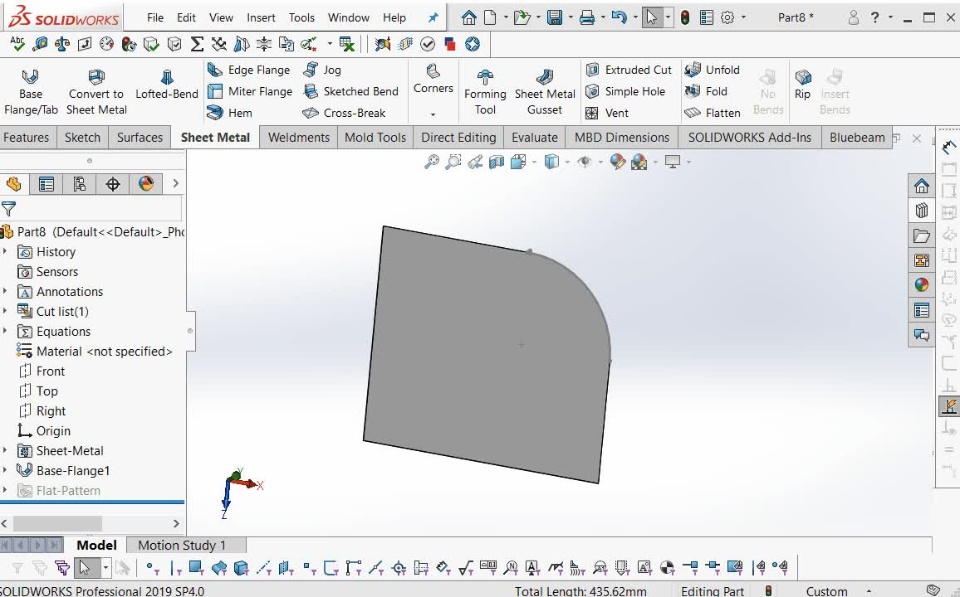The image size is (960, 597).
Task: Apply the Cross-Break tool
Action: (344, 113)
